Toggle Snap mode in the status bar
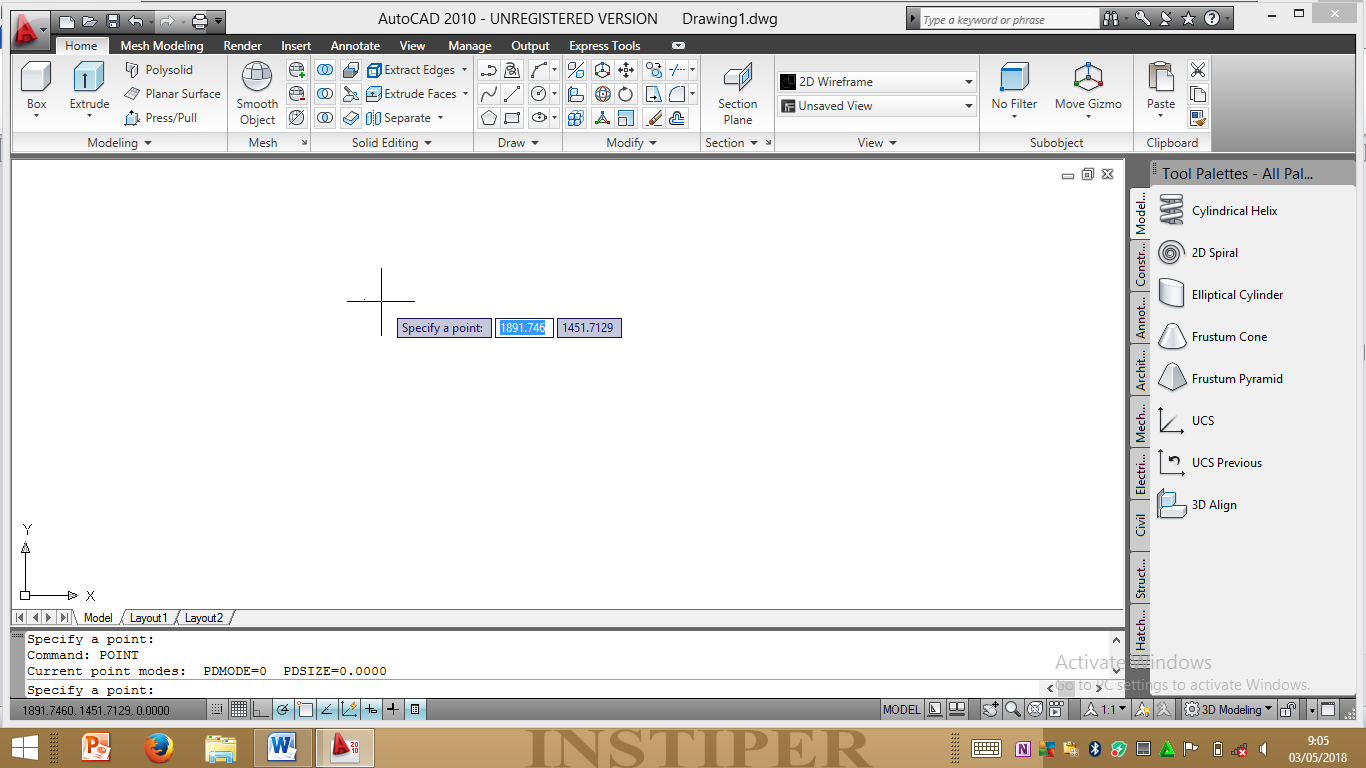1366x768 pixels. tap(218, 709)
